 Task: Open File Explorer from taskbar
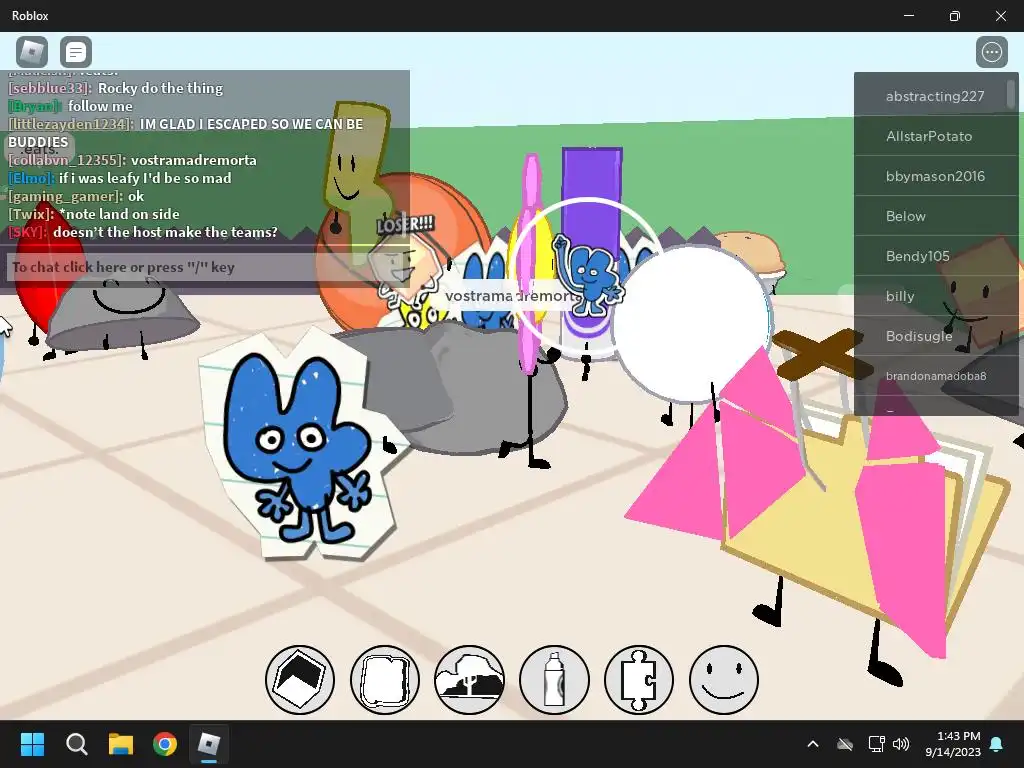coord(121,744)
